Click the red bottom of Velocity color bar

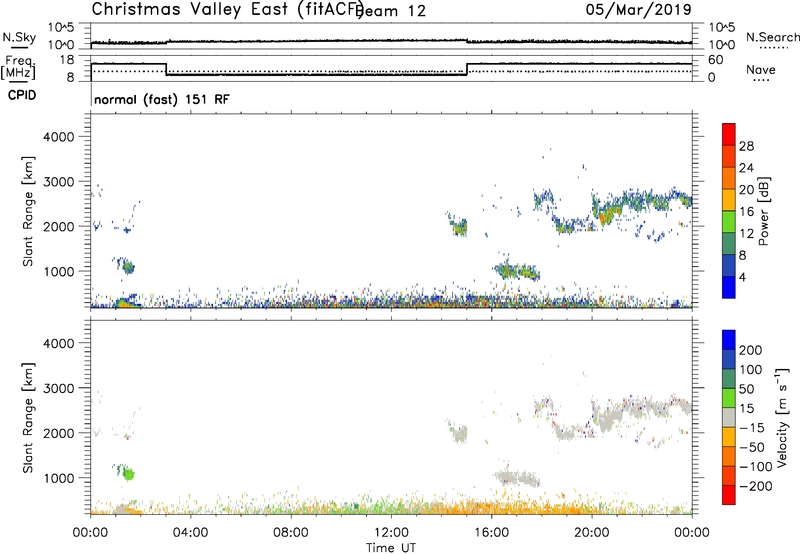point(729,495)
